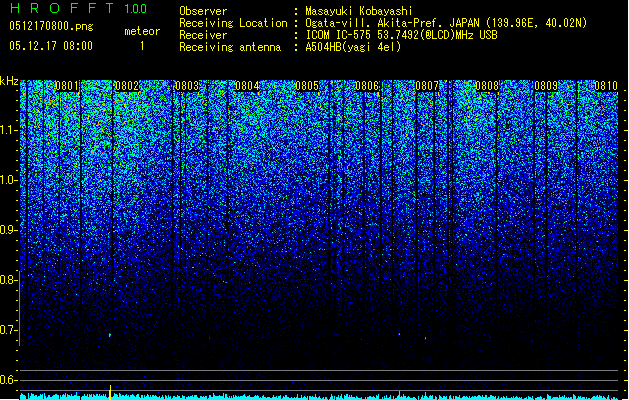Screen dimensions: 629x400
Task: Click the Receiver label
Action: [x=203, y=35]
